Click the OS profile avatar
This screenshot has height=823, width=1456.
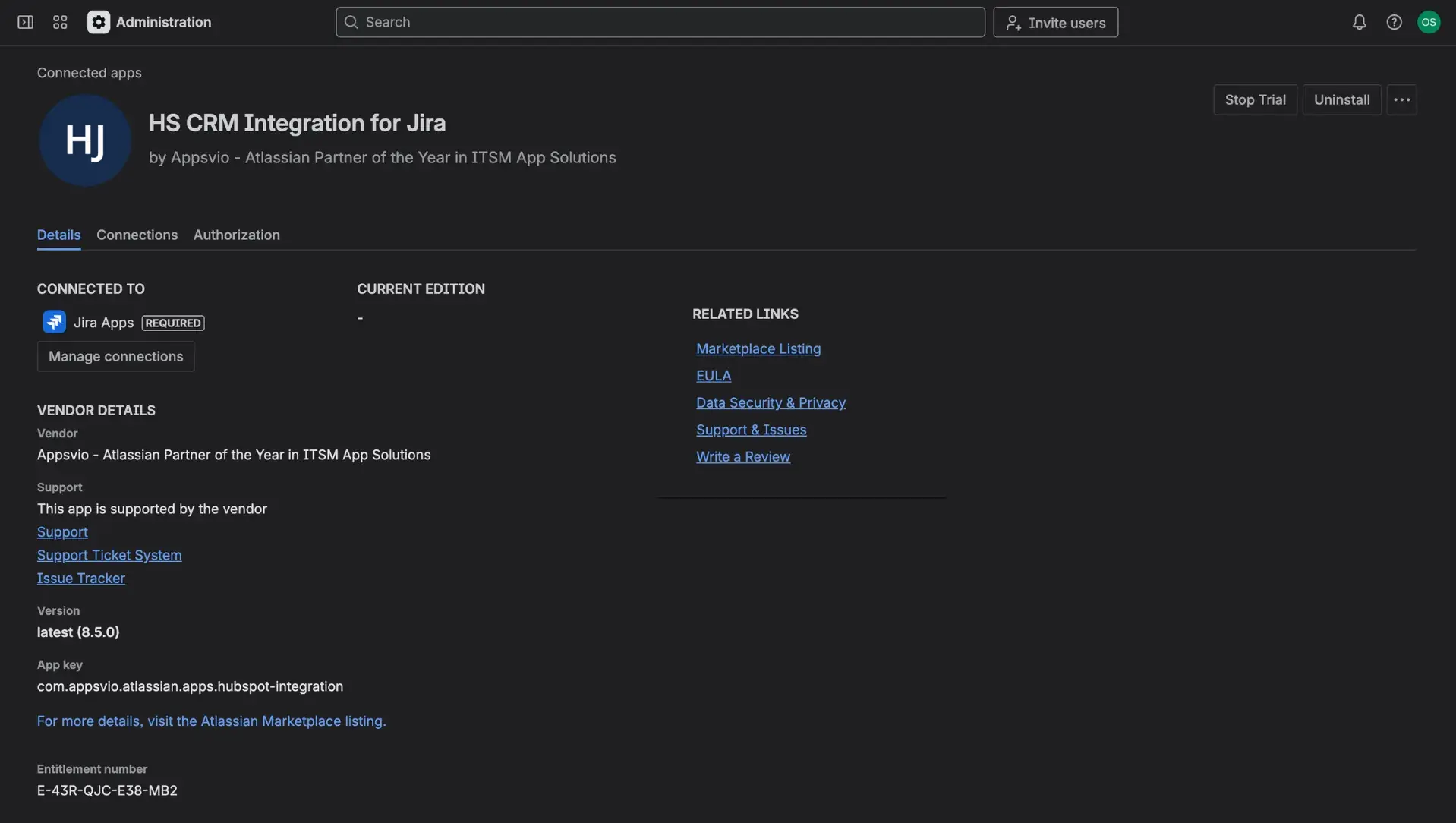tap(1429, 22)
